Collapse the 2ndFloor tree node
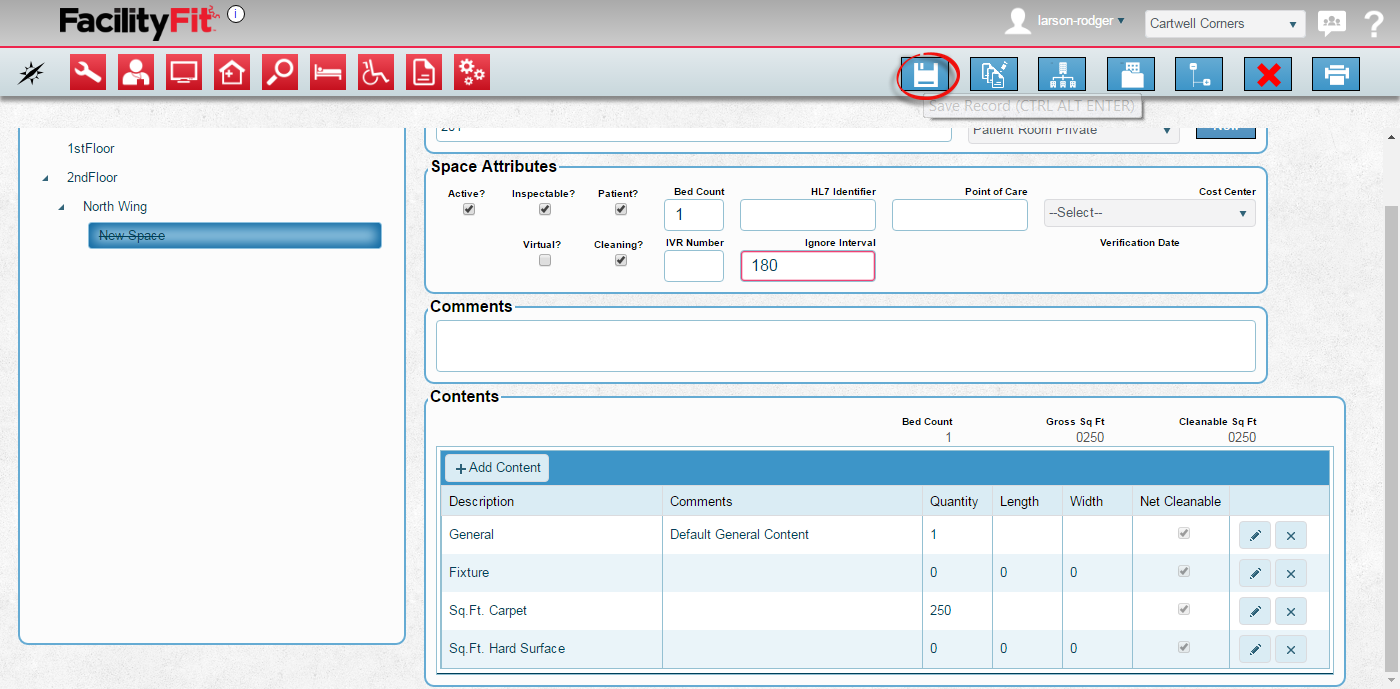1400x689 pixels. 45,178
